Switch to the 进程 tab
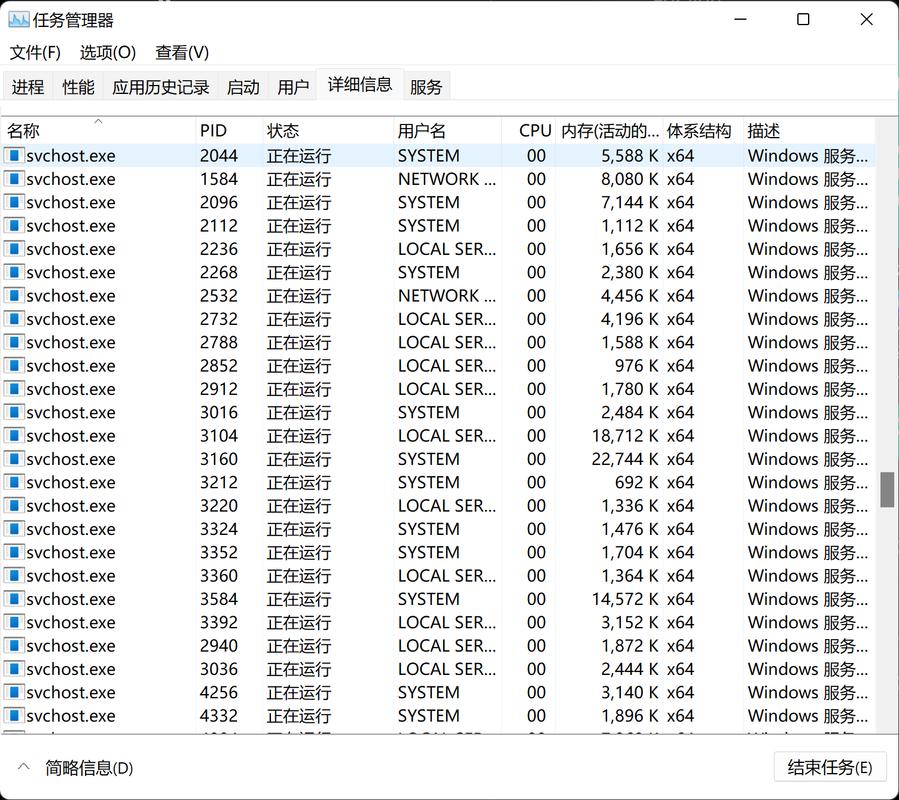Image resolution: width=899 pixels, height=800 pixels. (27, 86)
